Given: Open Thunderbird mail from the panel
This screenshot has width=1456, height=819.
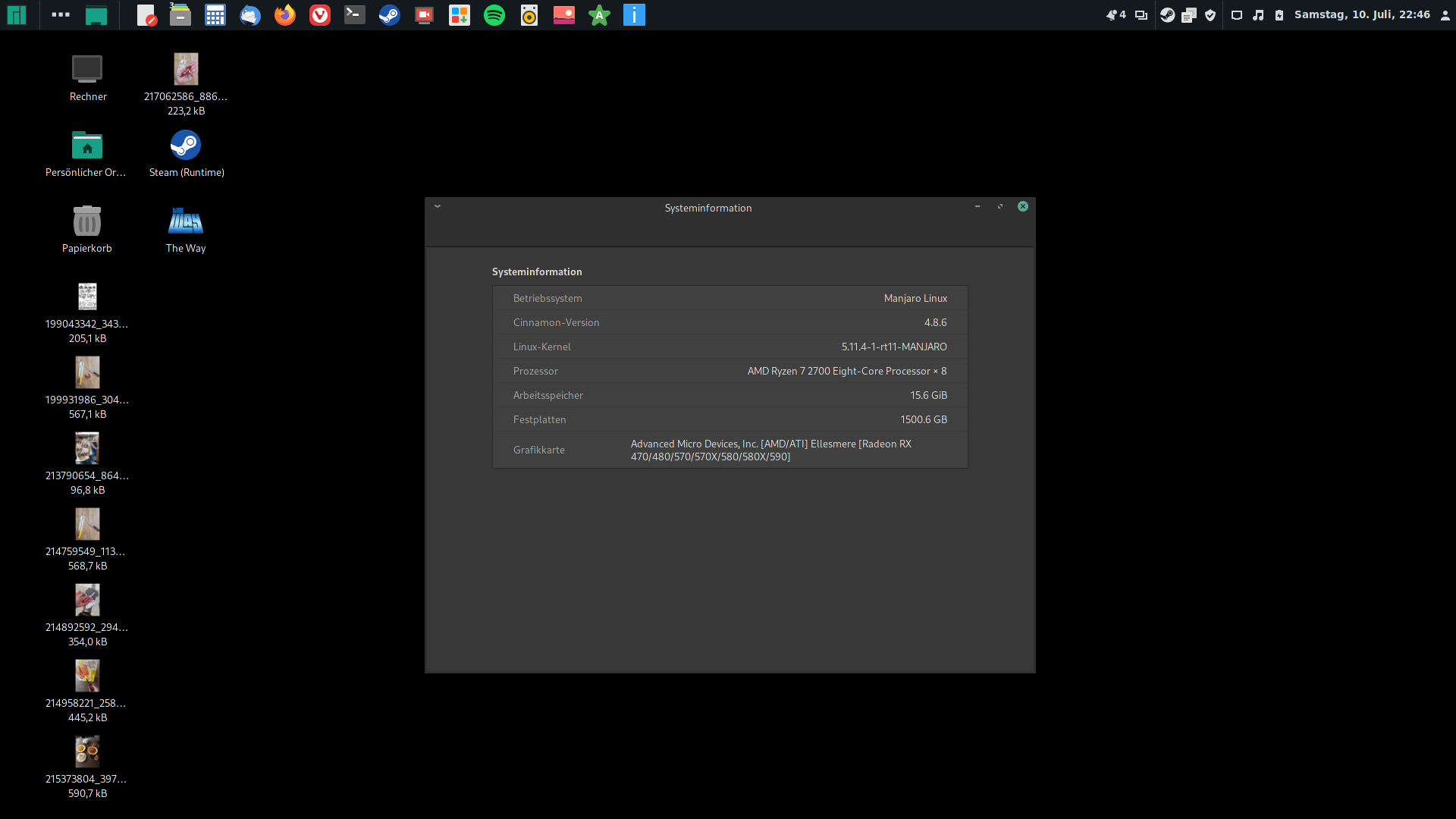Looking at the screenshot, I should pyautogui.click(x=250, y=15).
